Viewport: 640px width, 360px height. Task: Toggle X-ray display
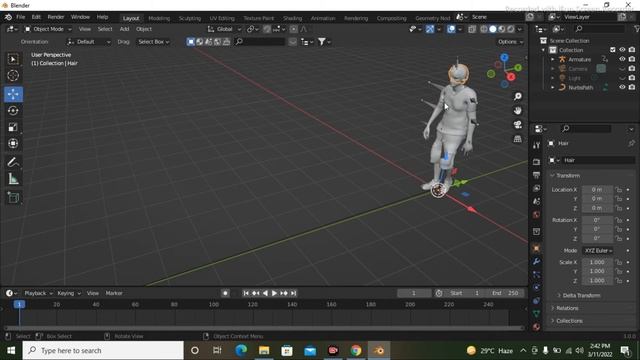(x=472, y=29)
